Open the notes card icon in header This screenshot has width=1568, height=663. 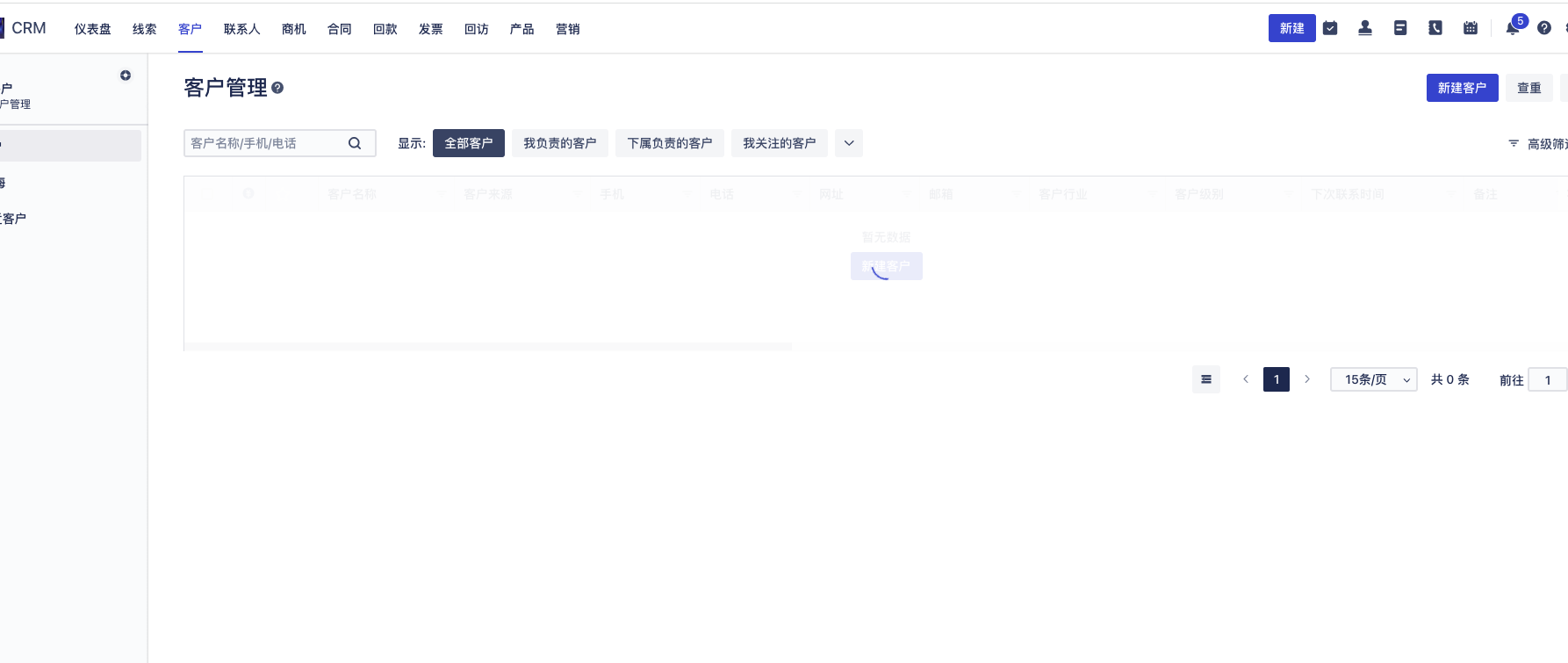(x=1400, y=28)
